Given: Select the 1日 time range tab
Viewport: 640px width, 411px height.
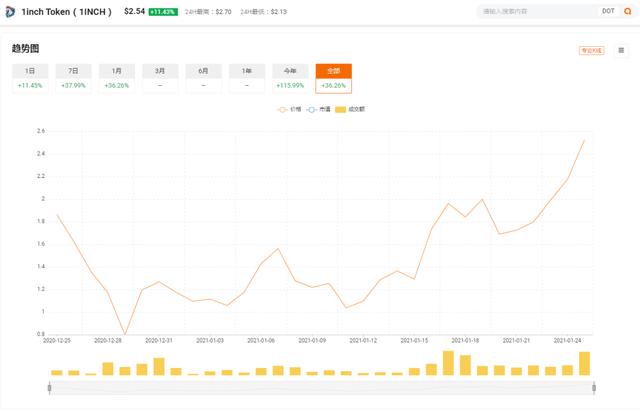Looking at the screenshot, I should tap(30, 78).
